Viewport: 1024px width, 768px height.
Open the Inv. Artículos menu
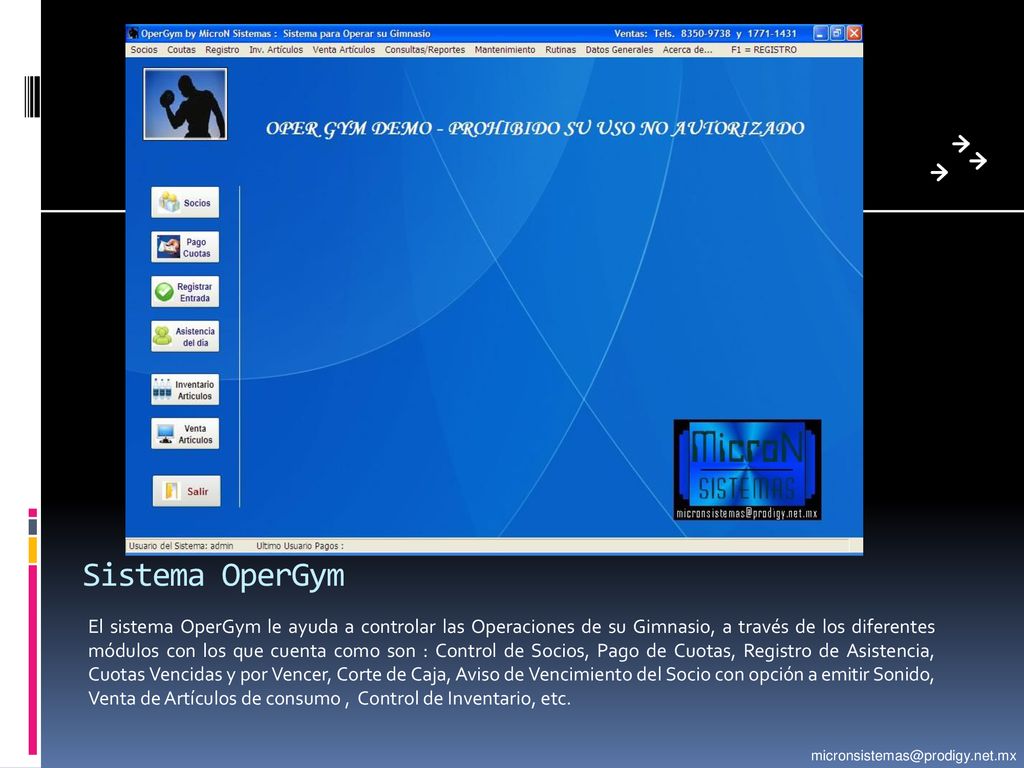click(276, 50)
